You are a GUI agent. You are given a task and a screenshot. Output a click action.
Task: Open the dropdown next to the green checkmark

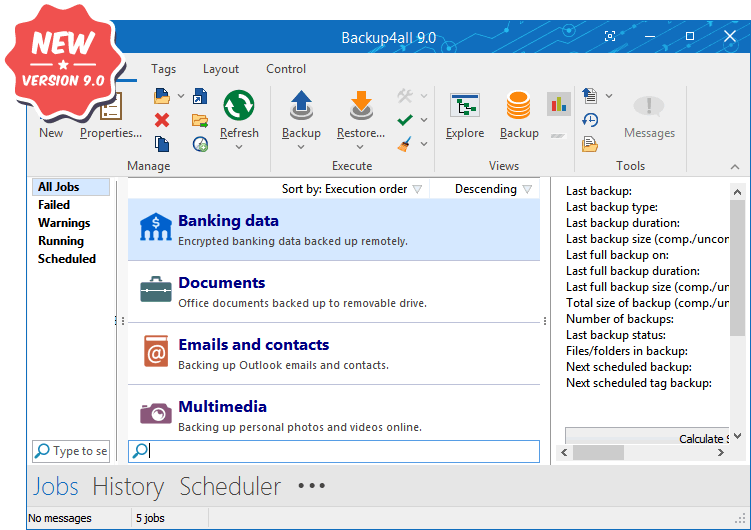pyautogui.click(x=424, y=120)
